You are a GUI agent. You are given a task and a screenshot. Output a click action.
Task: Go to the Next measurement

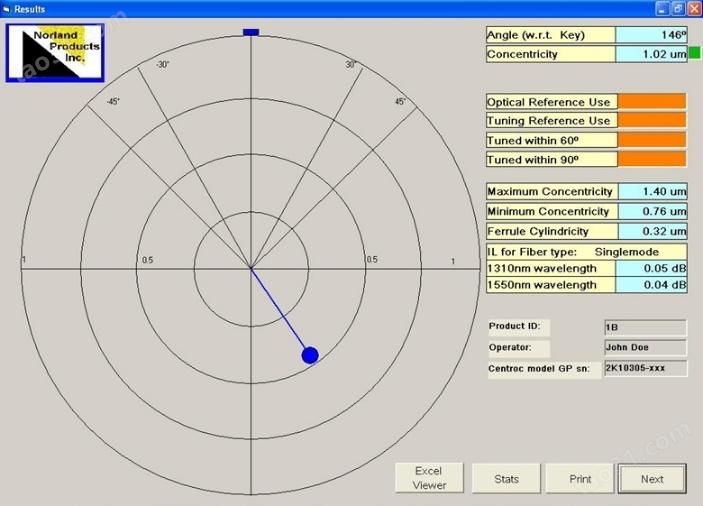click(652, 479)
